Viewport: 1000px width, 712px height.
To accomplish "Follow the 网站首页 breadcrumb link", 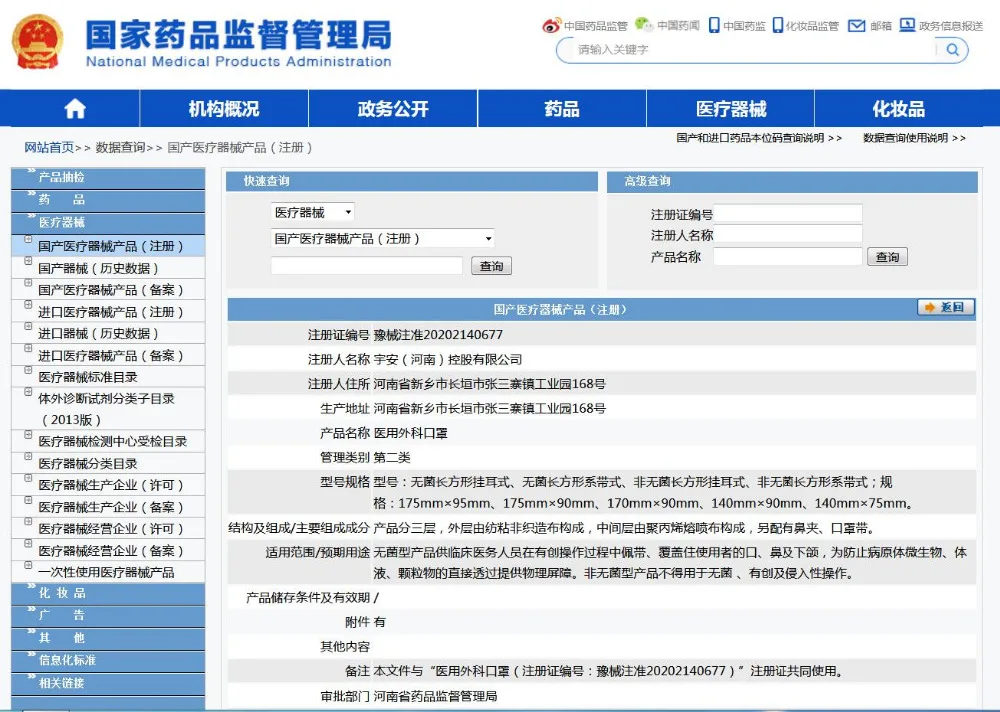I will 49,147.
